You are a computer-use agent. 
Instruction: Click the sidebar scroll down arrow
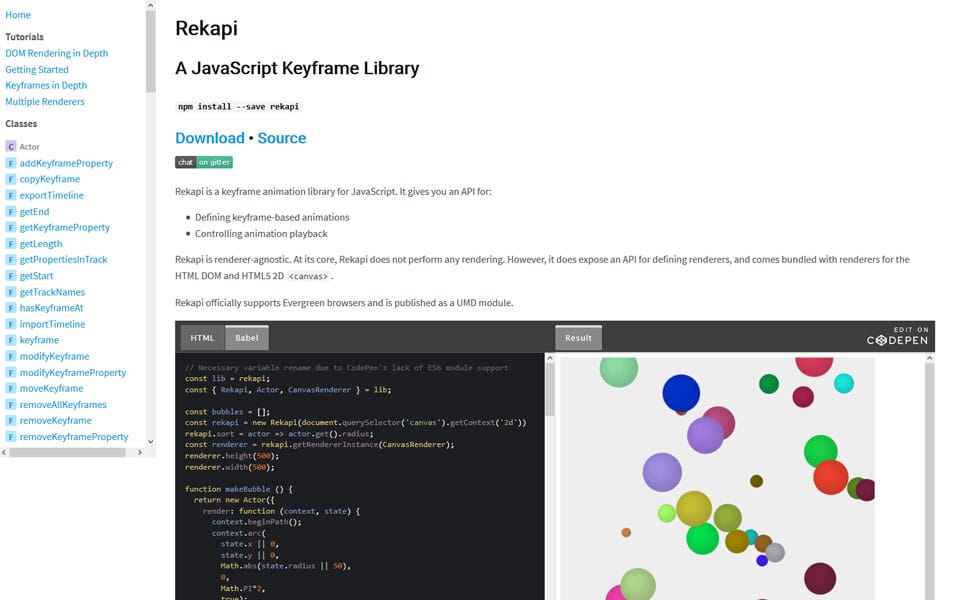click(x=150, y=442)
